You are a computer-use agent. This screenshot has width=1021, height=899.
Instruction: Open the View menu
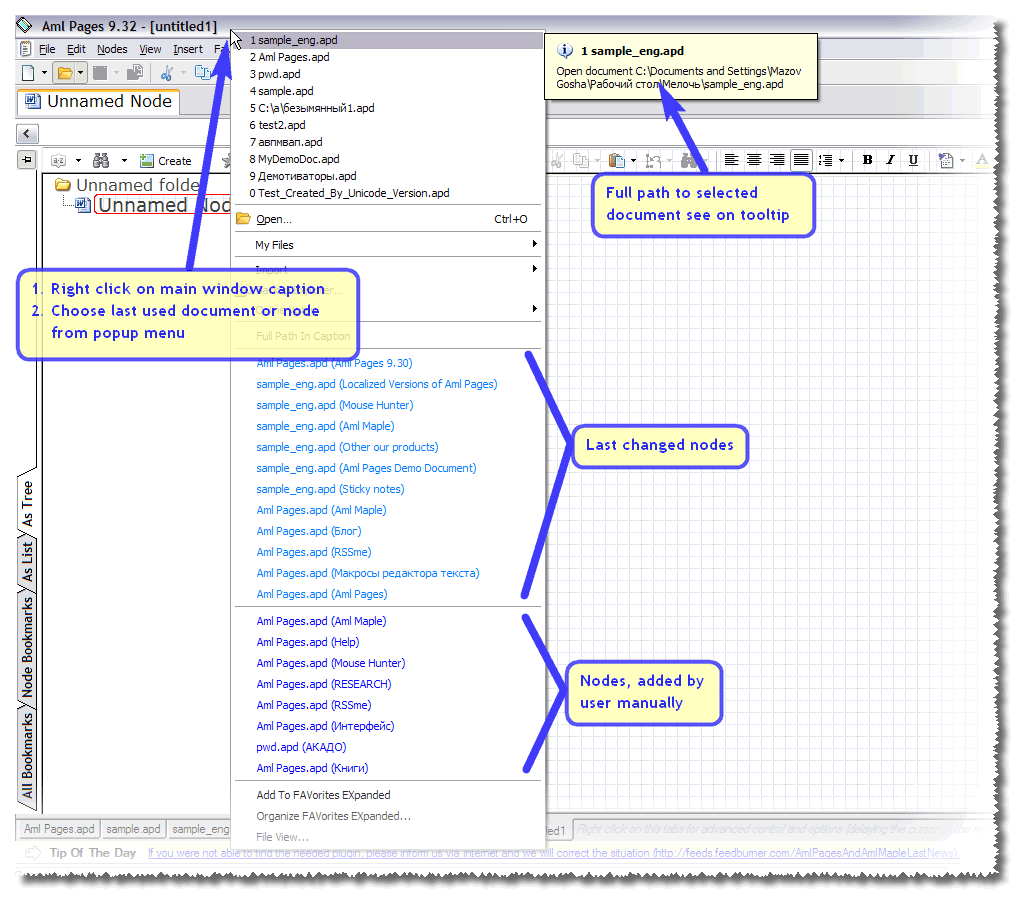pyautogui.click(x=150, y=49)
